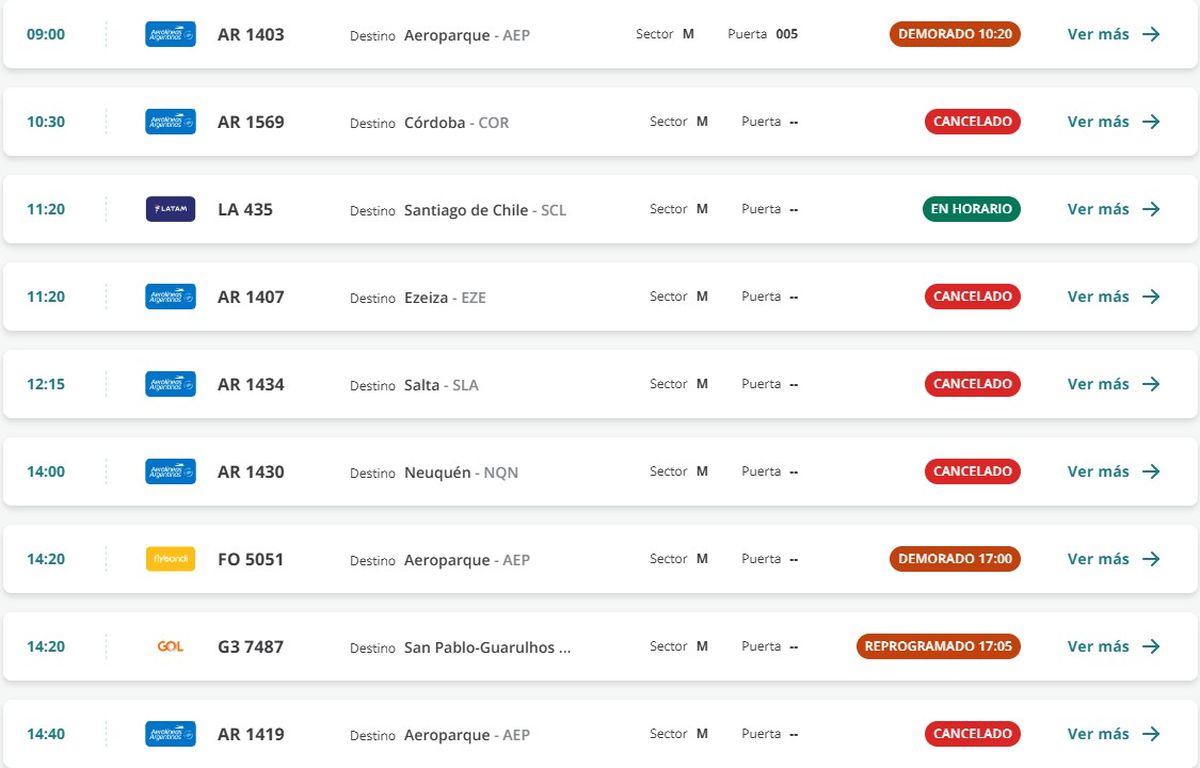Click the arrow icon on the AR 1434 row
Viewport: 1200px width, 768px height.
point(1151,384)
